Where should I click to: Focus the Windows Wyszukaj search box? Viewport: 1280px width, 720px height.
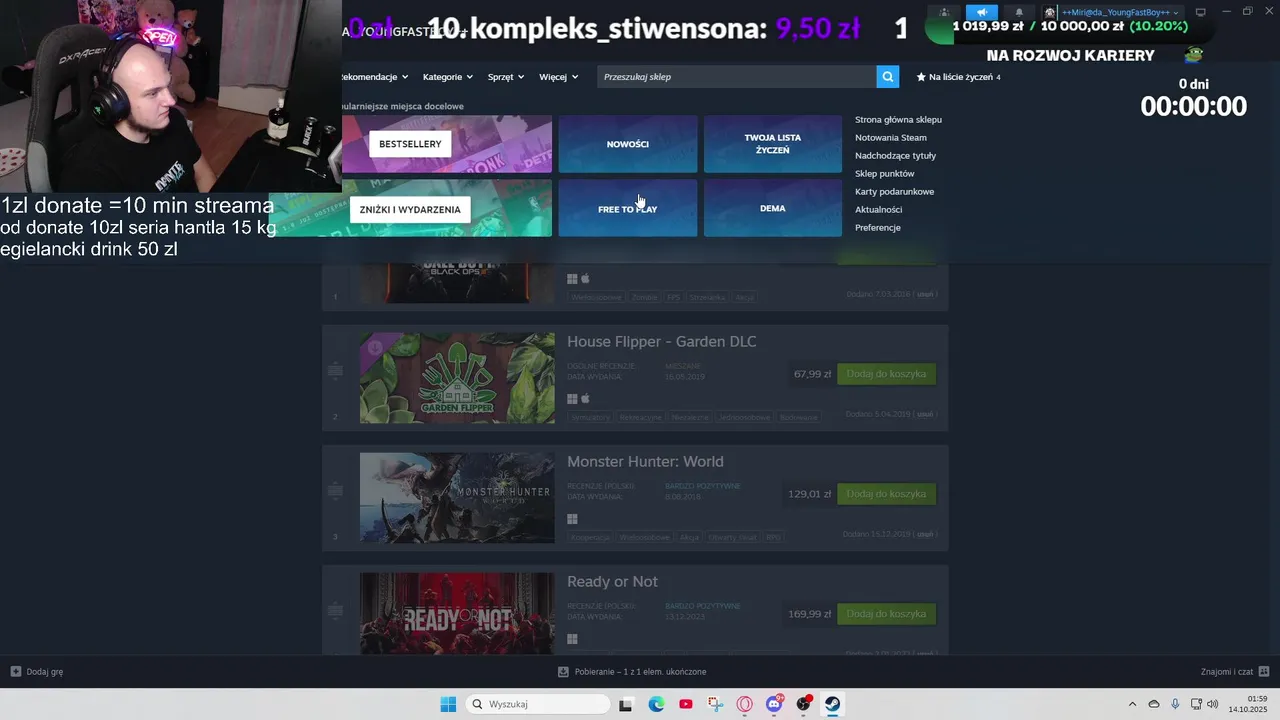click(x=538, y=704)
